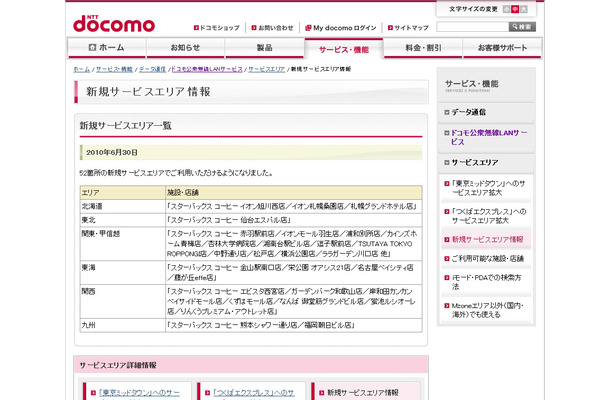Open 「東京ミッドタウン」 sidebar link
Image resolution: width=610 pixels, height=400 pixels.
(x=488, y=188)
